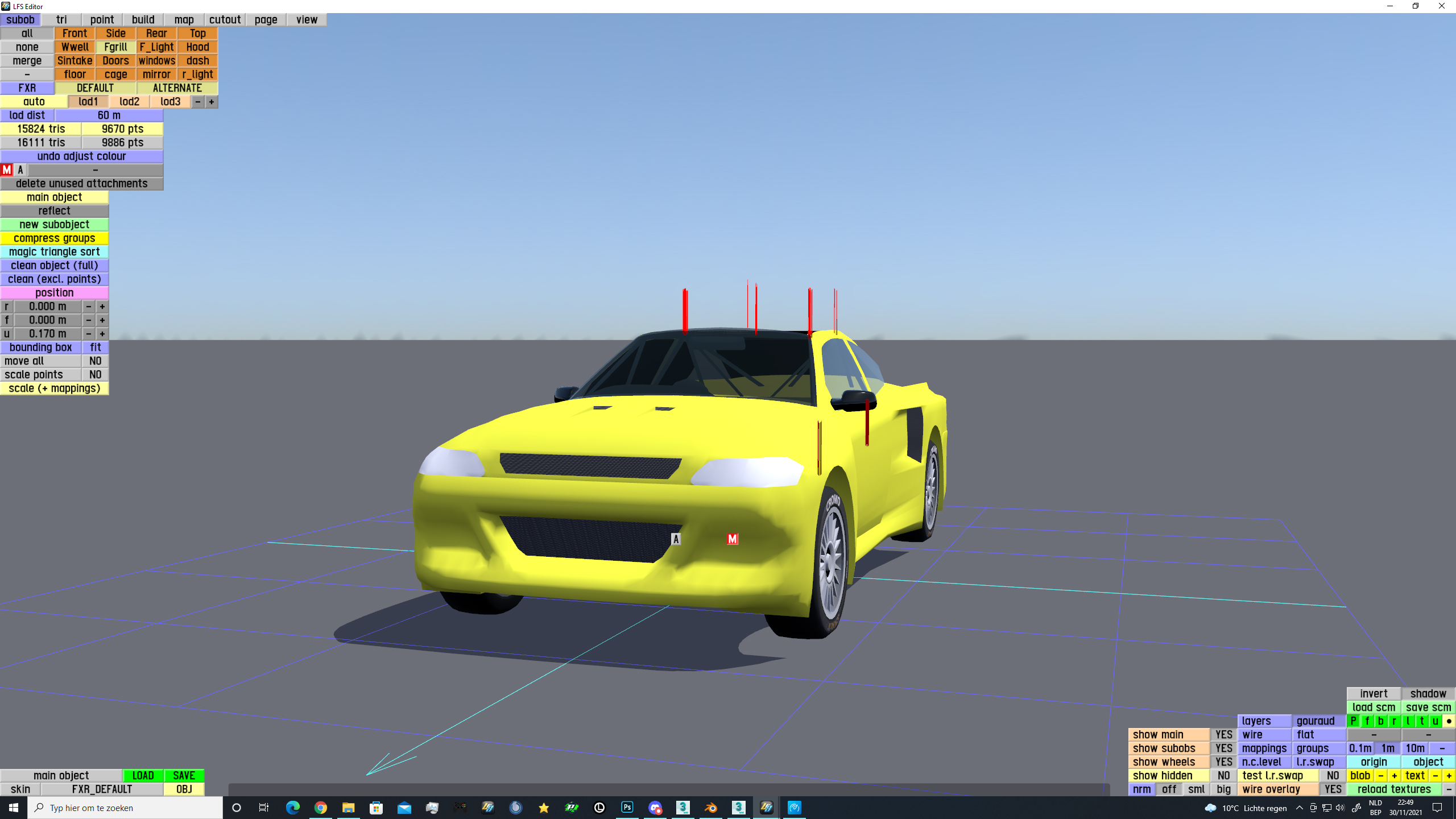Screen dimensions: 1456x819
Task: Click the plus next to lod3
Action: [212, 101]
